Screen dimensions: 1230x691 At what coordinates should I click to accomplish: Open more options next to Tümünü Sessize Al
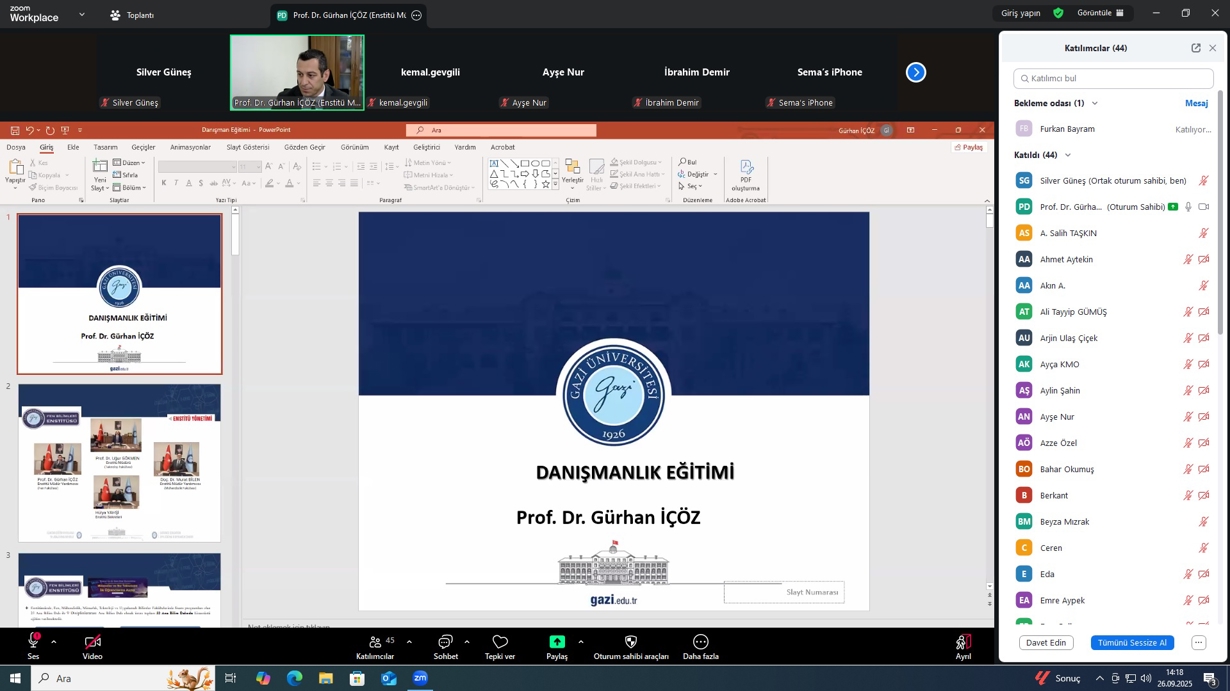point(1198,643)
